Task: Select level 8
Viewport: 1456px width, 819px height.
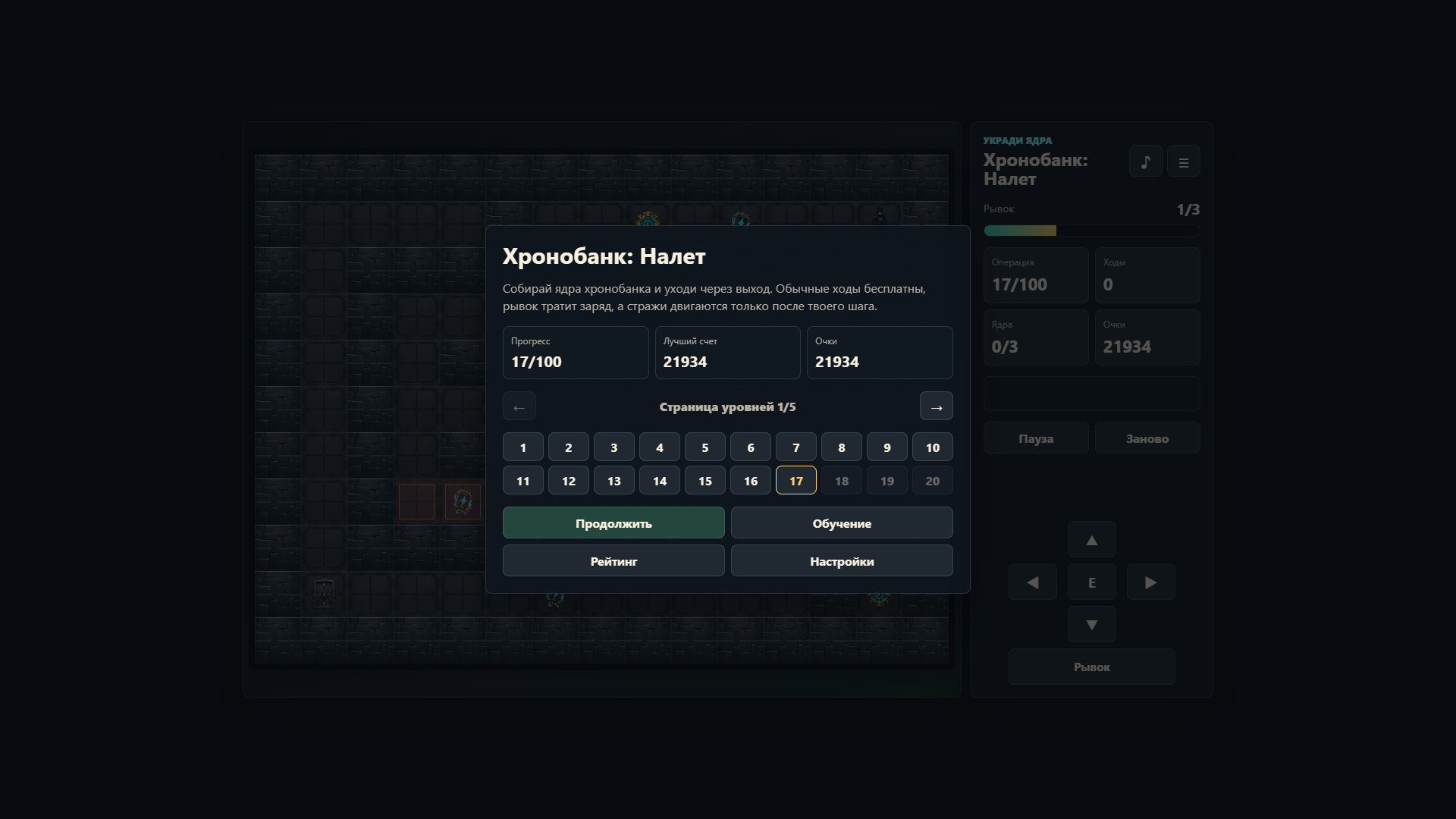Action: 841,447
